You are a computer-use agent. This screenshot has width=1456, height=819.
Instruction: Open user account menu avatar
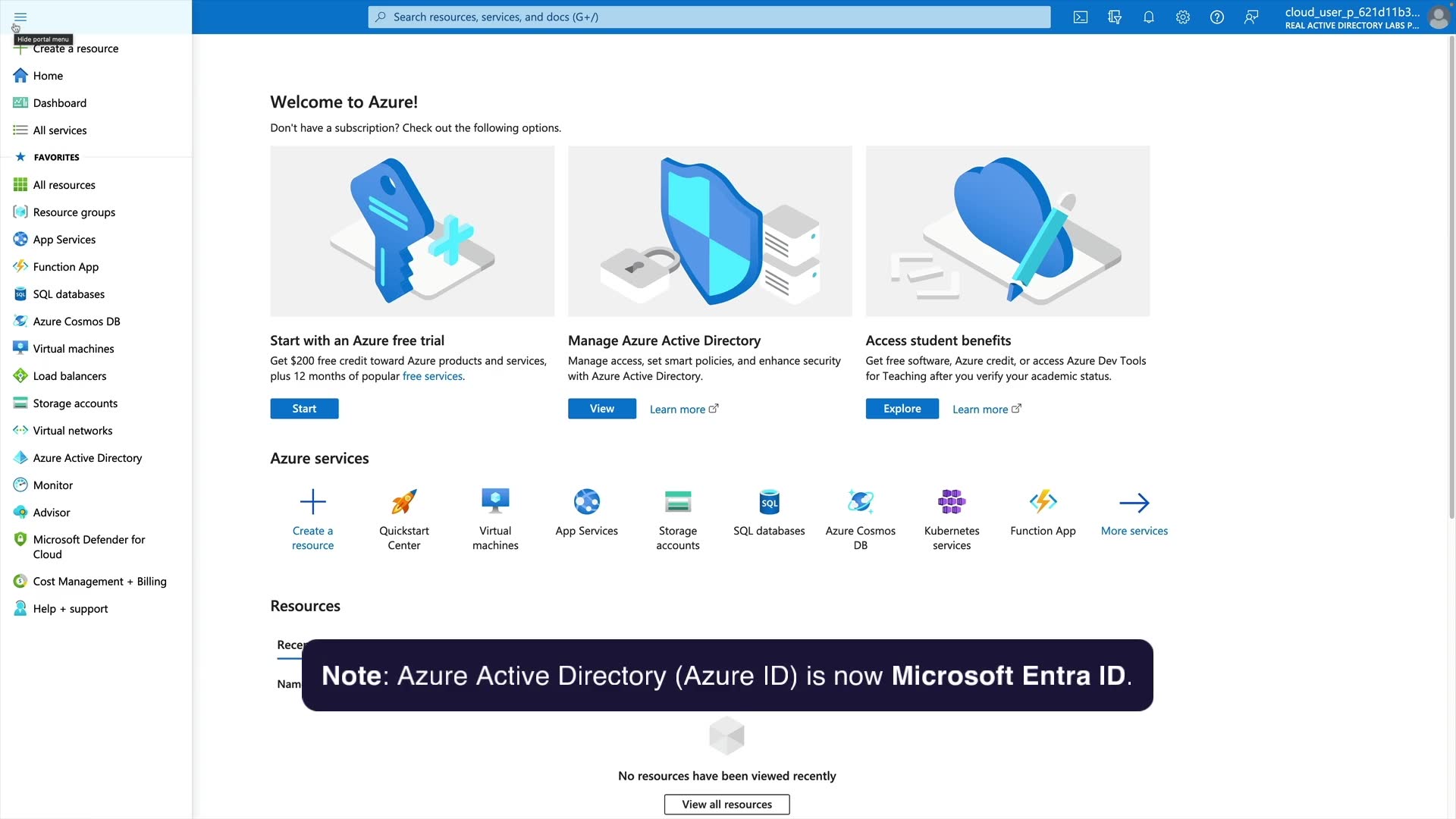[x=1439, y=17]
